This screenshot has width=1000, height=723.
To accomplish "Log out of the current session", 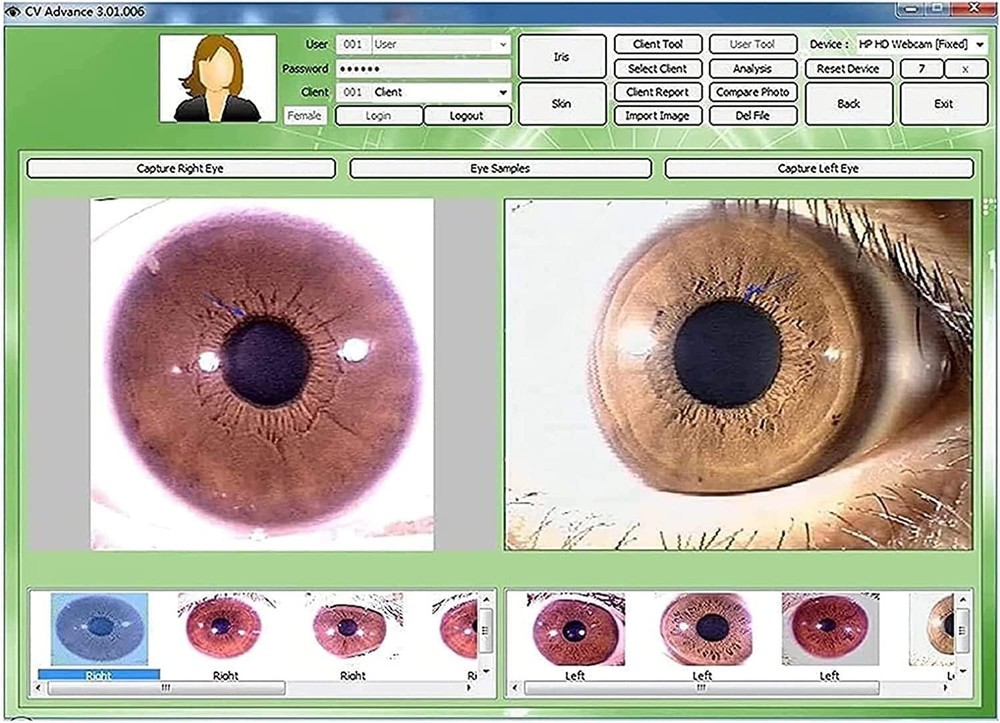I will [466, 115].
